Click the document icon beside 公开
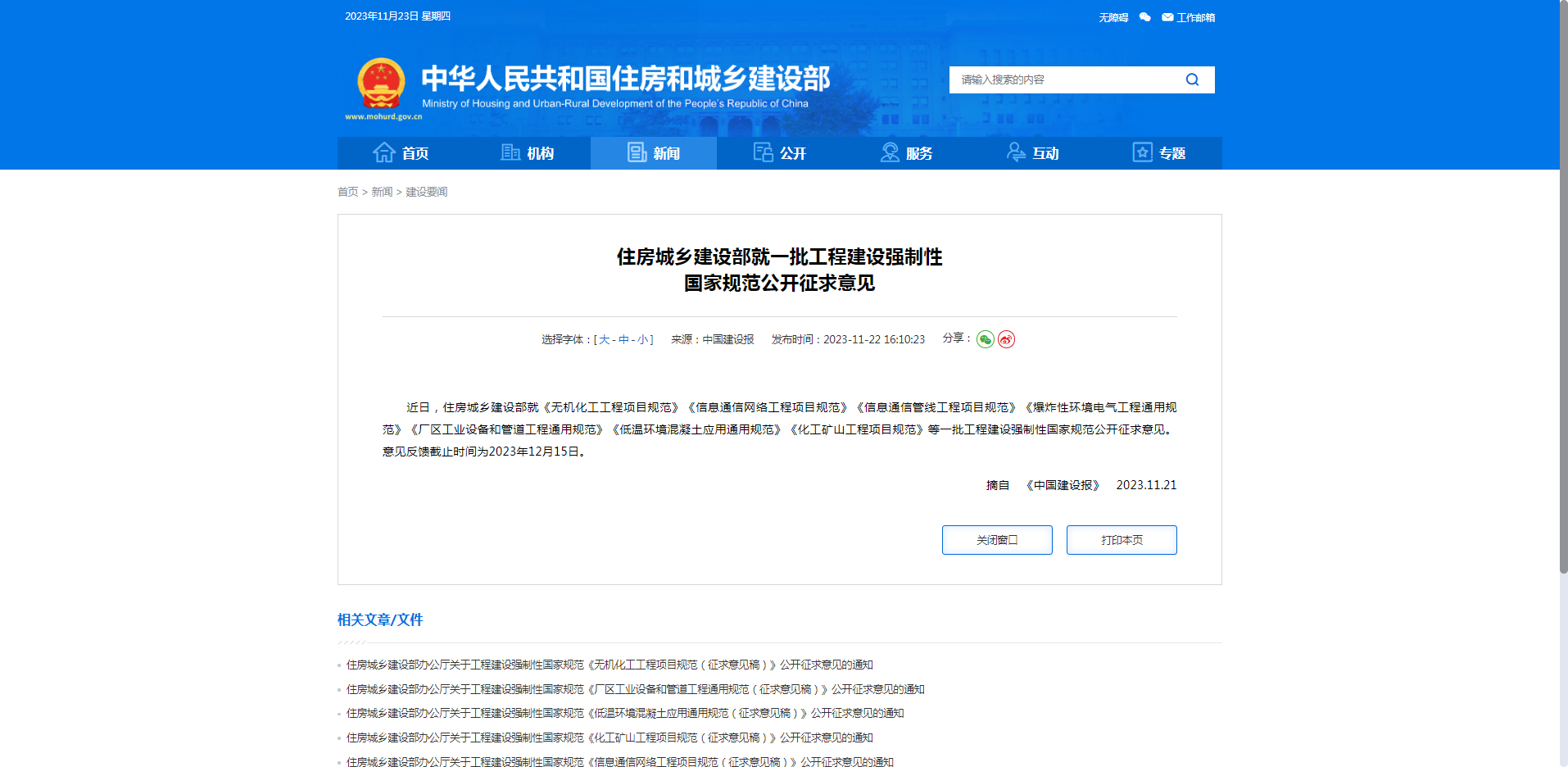 coord(764,152)
